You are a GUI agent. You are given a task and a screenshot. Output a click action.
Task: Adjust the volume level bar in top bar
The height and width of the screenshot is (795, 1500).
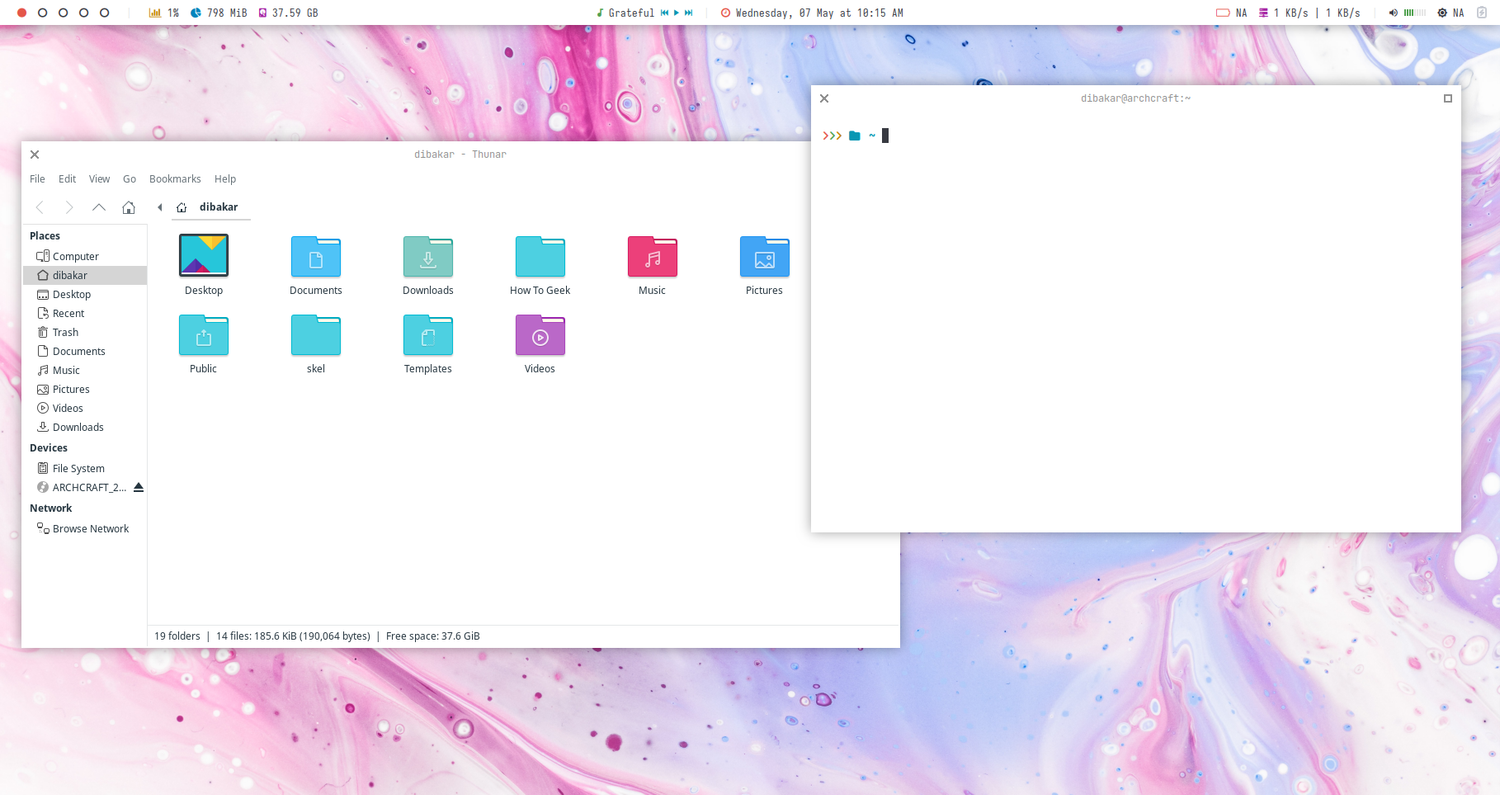[x=1415, y=13]
